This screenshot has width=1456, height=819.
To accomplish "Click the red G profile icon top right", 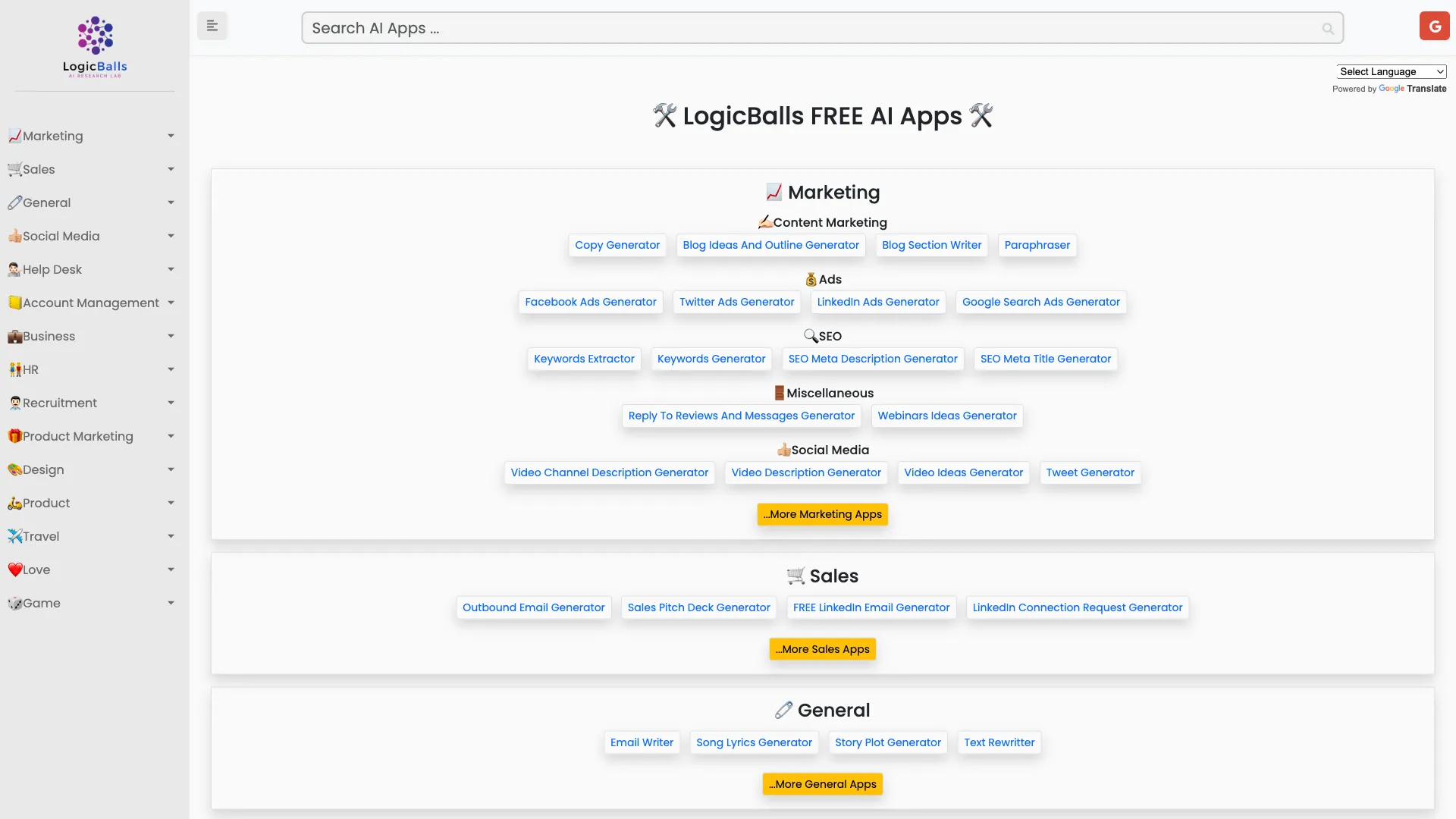I will coord(1434,25).
